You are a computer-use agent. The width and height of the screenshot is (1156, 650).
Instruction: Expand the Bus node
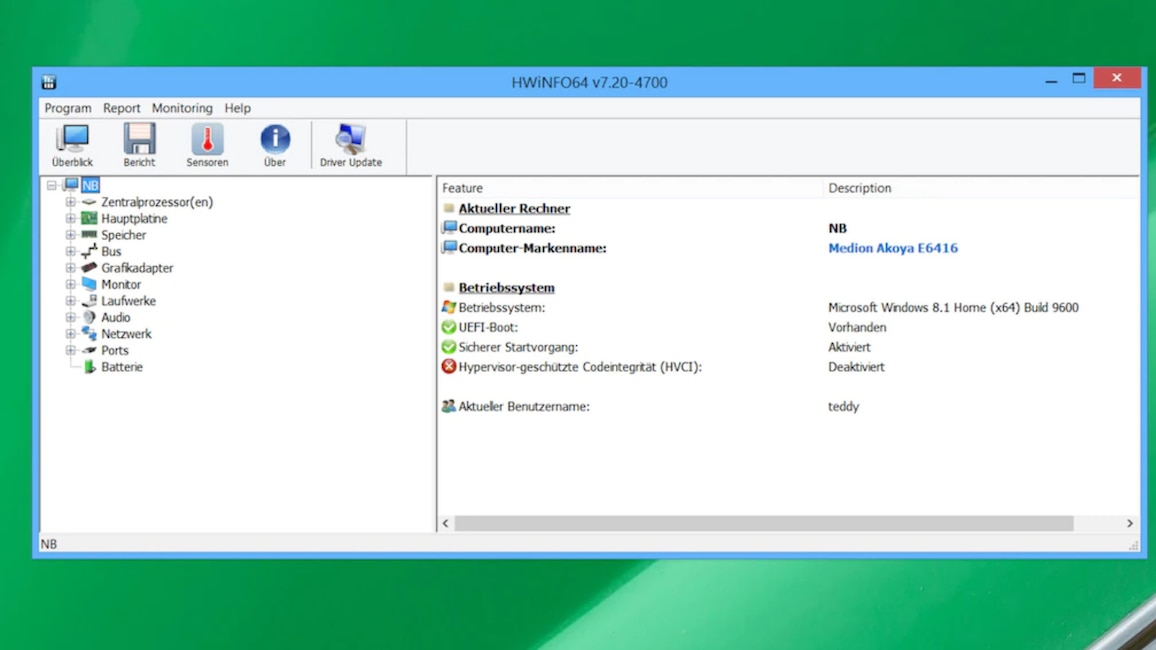click(x=70, y=251)
